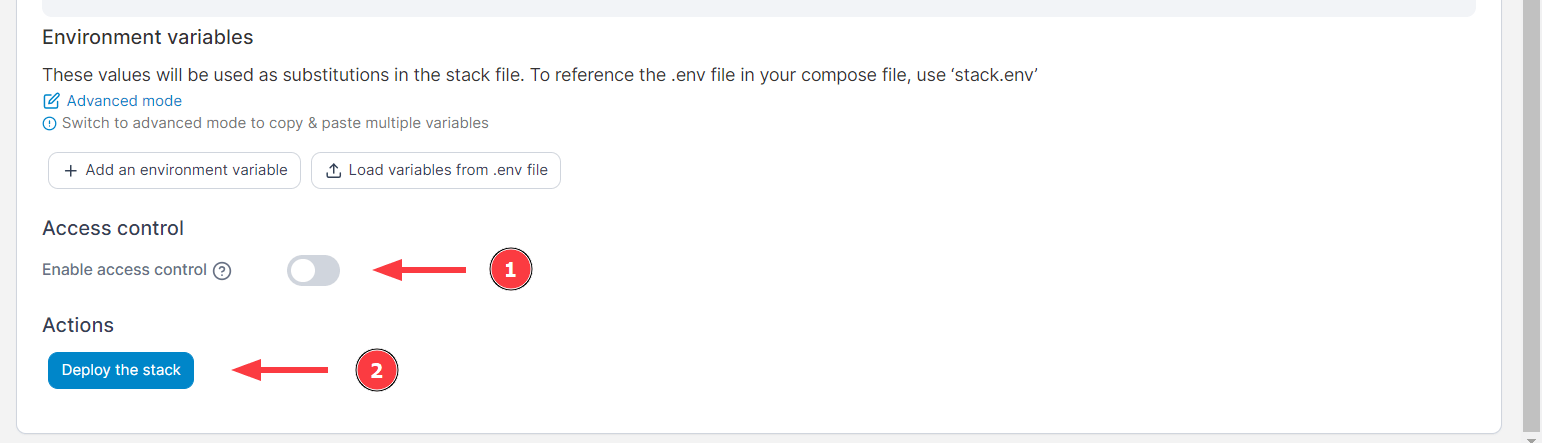Click the Environment variables section heading
Image resolution: width=1542 pixels, height=443 pixels.
pyautogui.click(x=148, y=38)
